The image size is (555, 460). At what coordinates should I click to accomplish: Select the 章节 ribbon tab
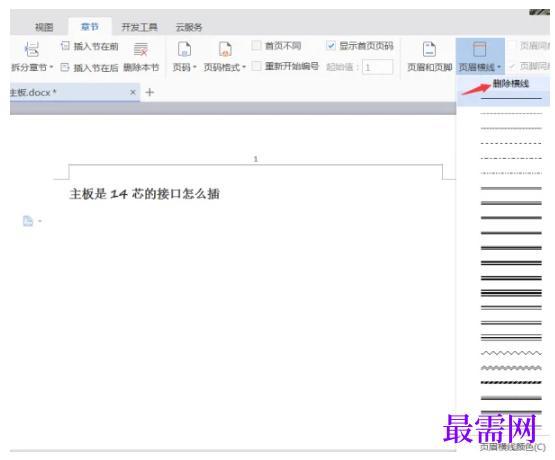[90, 27]
